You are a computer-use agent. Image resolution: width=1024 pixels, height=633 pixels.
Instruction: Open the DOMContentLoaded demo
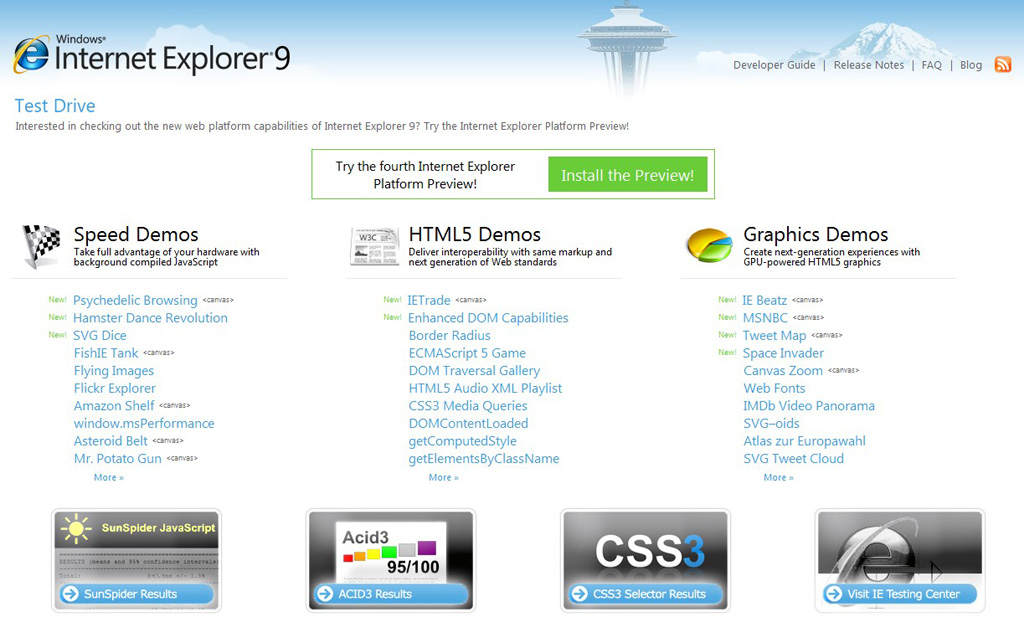tap(468, 423)
